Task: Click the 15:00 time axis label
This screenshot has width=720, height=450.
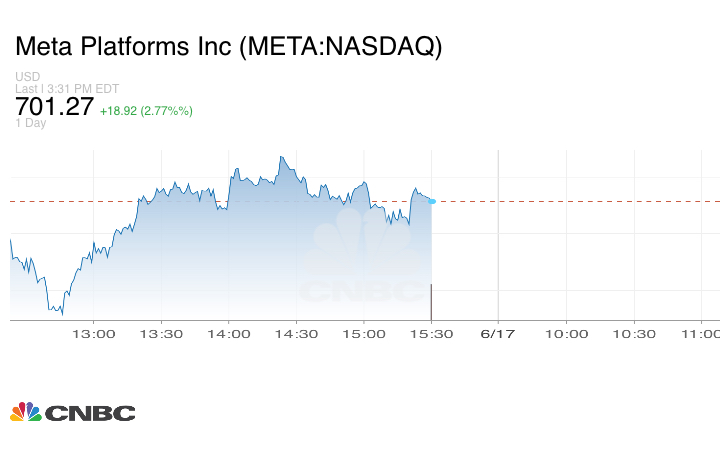Action: [x=364, y=335]
